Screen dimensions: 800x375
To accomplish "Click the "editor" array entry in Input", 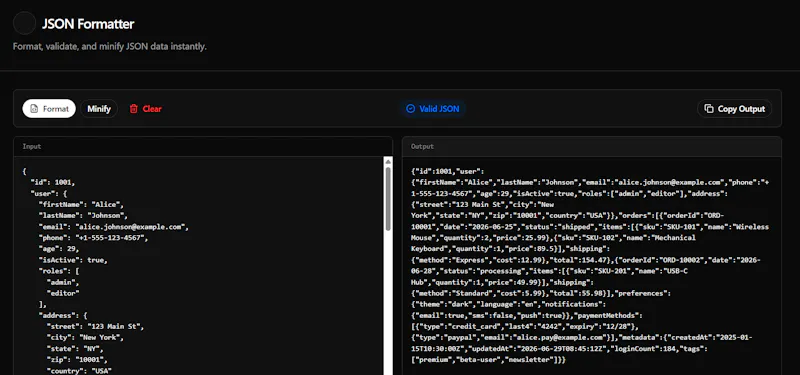I will click(x=63, y=293).
